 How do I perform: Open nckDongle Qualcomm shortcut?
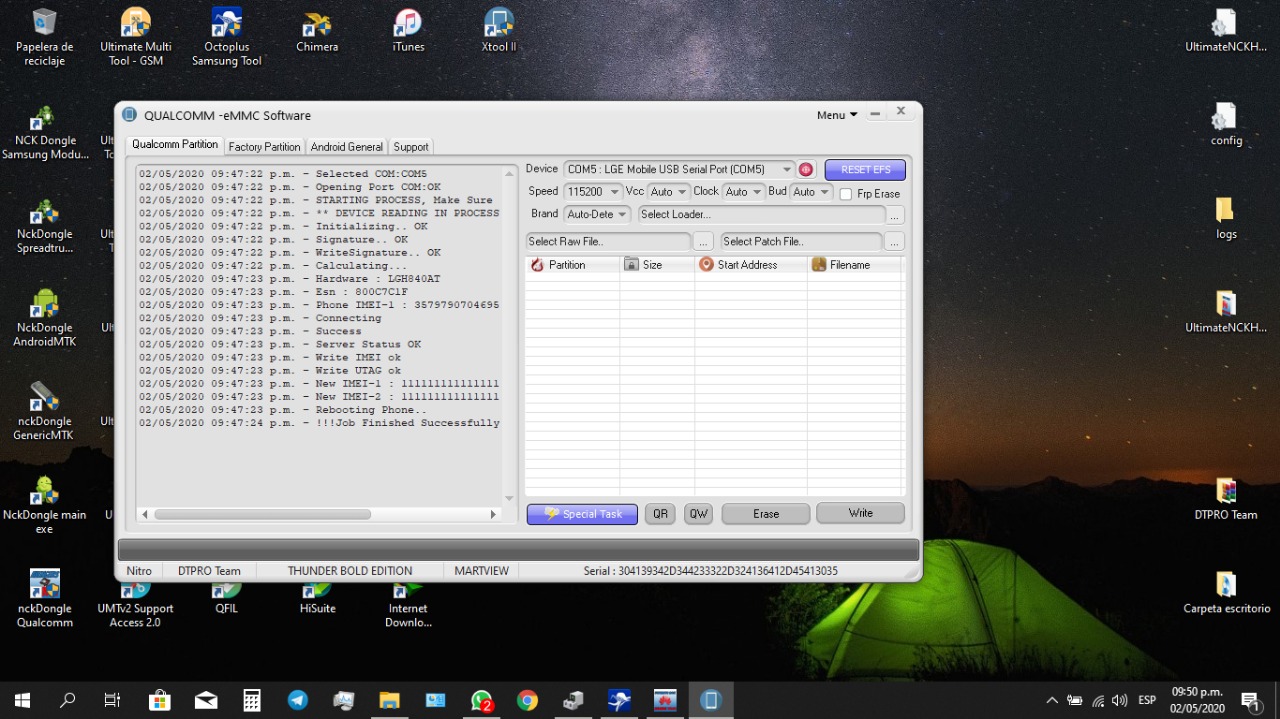44,599
